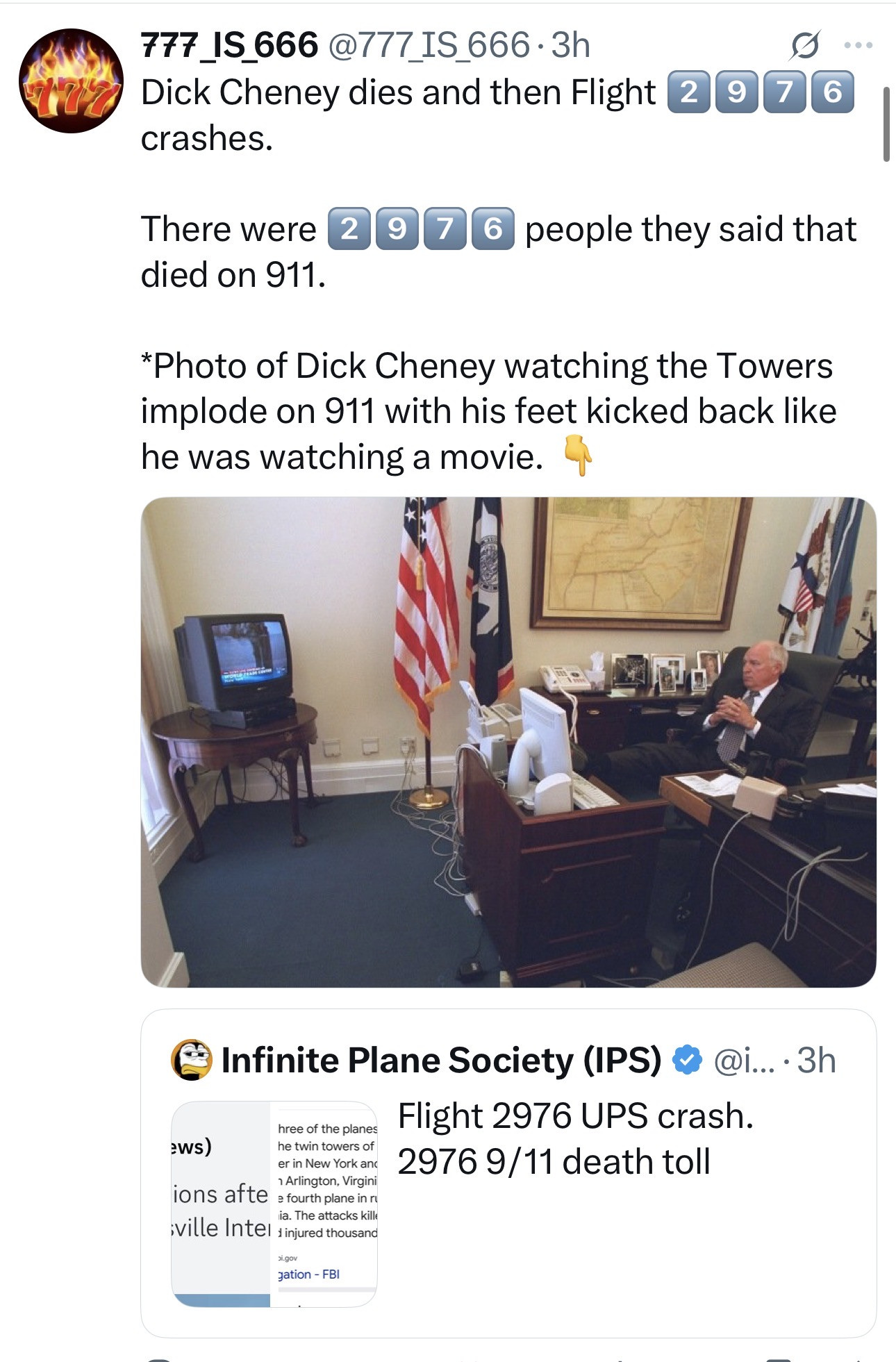896x1362 pixels.
Task: Tap the Infinite Plane Society avatar icon
Action: pyautogui.click(x=191, y=1060)
